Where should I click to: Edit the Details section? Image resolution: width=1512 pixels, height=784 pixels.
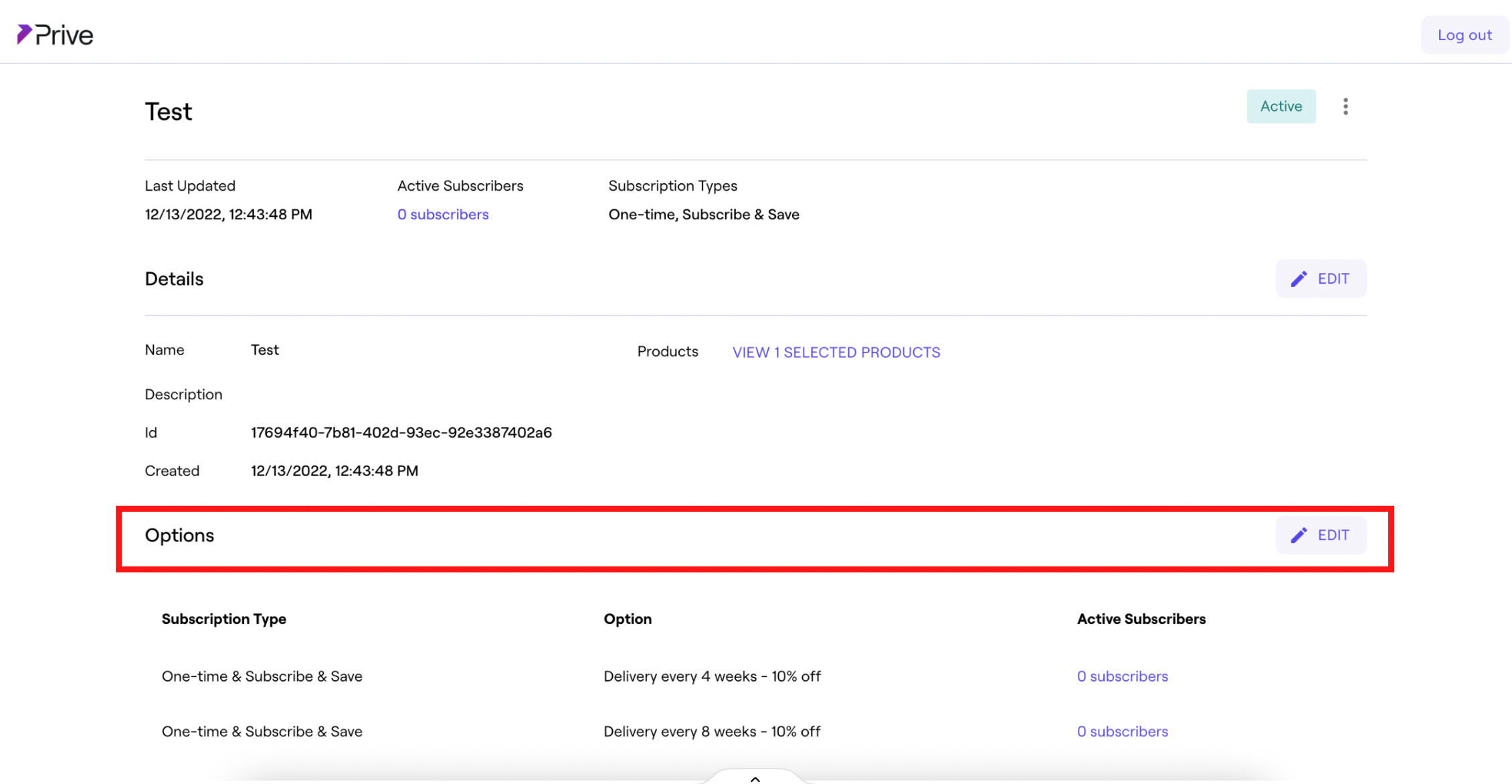pyautogui.click(x=1321, y=279)
